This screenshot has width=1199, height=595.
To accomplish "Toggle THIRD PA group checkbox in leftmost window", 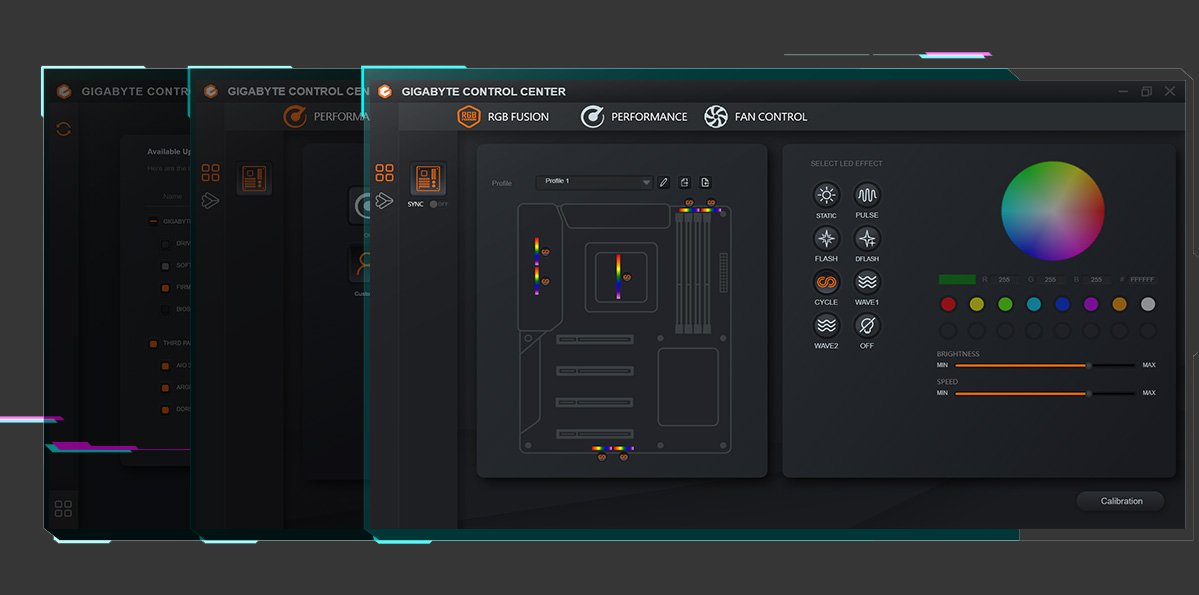I will point(153,344).
